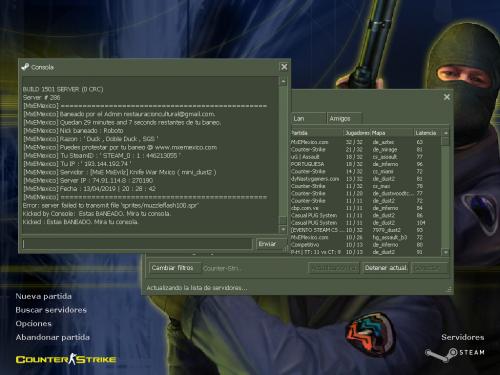
Task: Click console scrollbar up arrow
Action: pos(283,81)
